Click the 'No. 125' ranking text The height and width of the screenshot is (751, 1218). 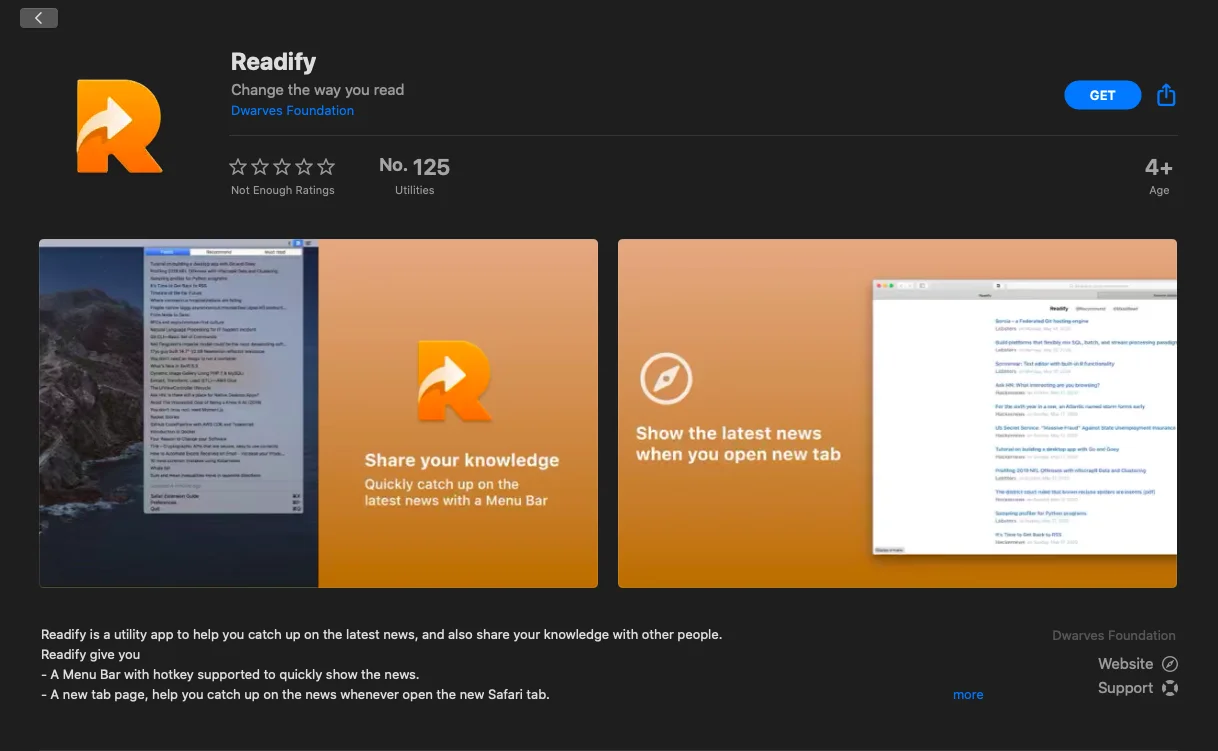point(415,167)
